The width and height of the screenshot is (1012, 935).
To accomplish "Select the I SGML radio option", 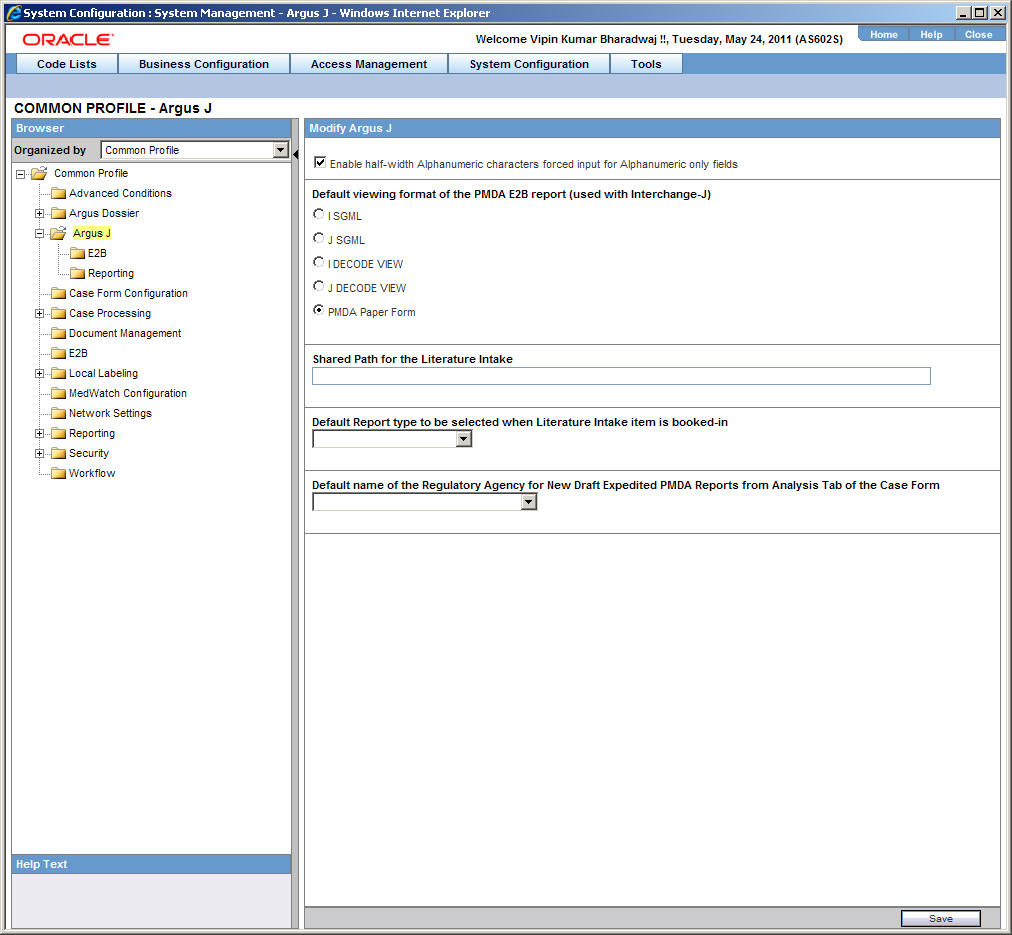I will tap(318, 214).
